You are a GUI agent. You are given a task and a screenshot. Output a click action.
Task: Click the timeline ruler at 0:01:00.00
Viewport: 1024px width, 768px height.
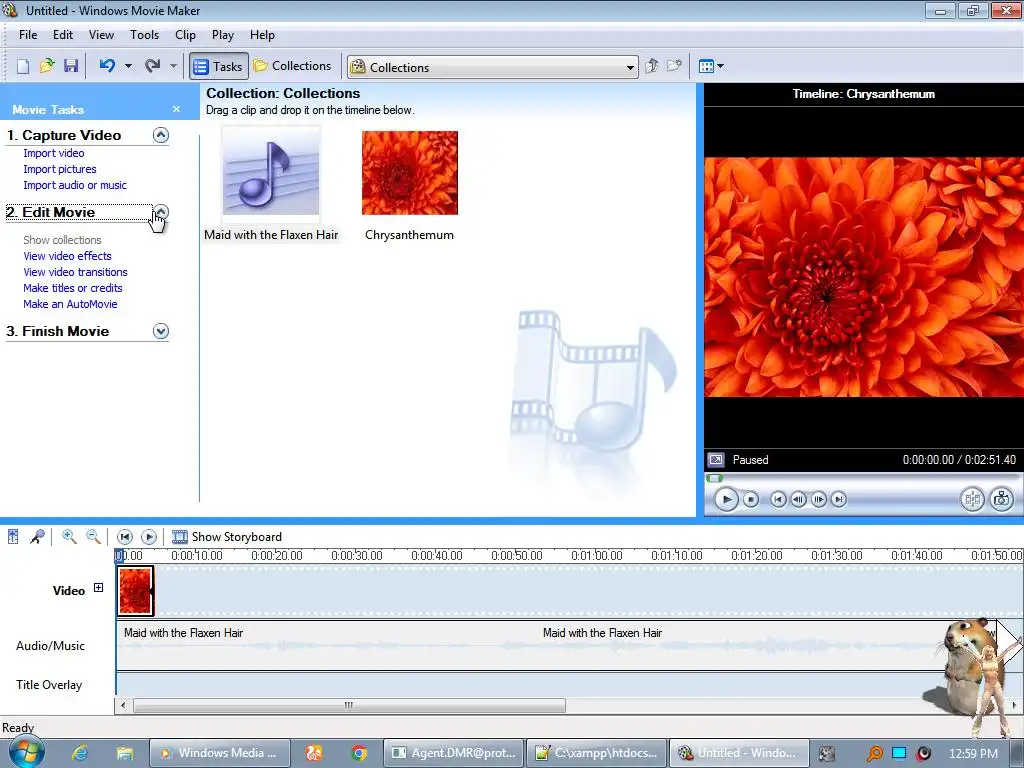pyautogui.click(x=597, y=556)
